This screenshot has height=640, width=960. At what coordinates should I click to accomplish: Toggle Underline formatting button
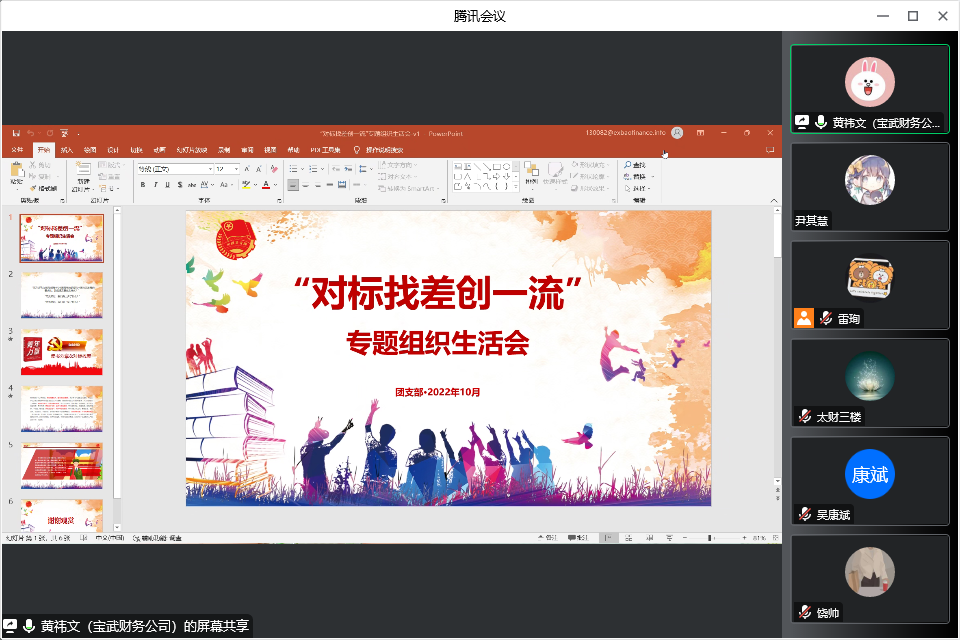click(167, 185)
